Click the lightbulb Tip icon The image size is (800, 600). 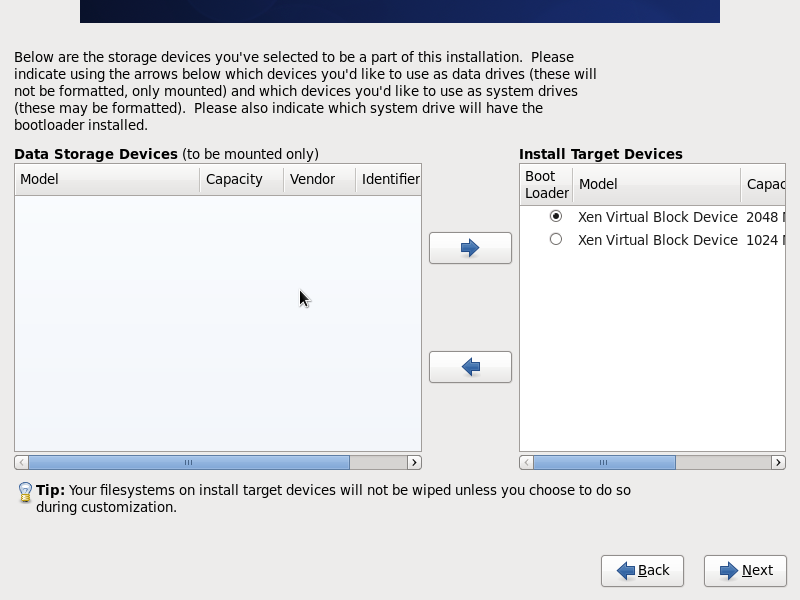(25, 492)
